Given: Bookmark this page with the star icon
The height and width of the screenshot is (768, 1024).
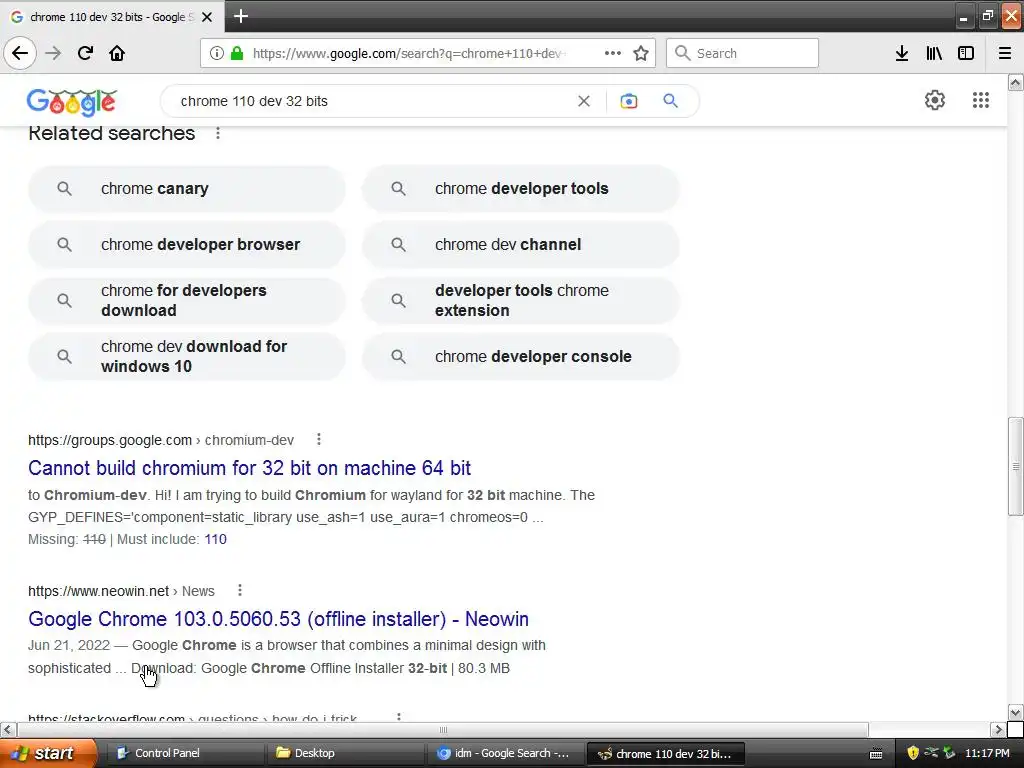Looking at the screenshot, I should 641,54.
